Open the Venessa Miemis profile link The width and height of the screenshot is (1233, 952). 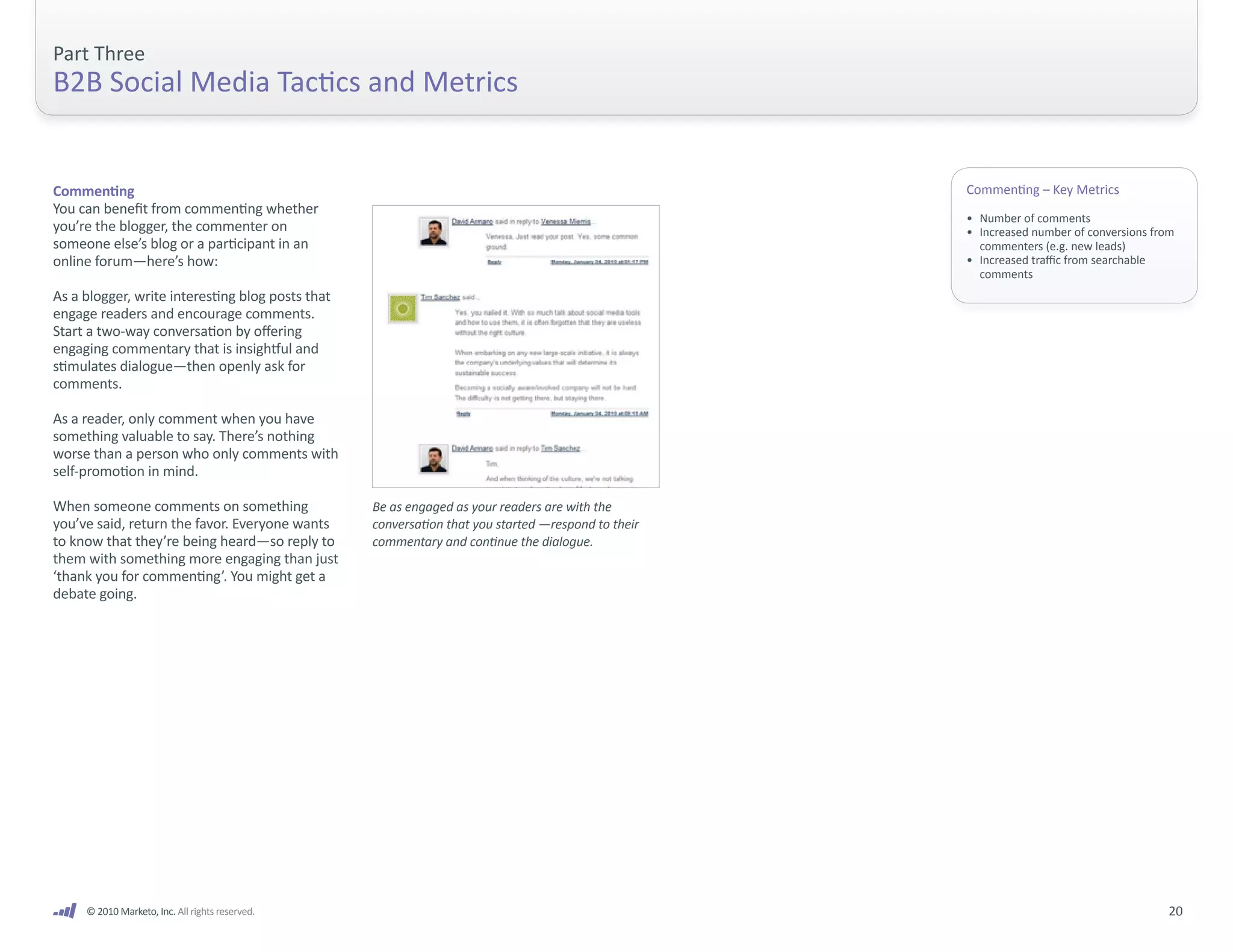point(565,221)
